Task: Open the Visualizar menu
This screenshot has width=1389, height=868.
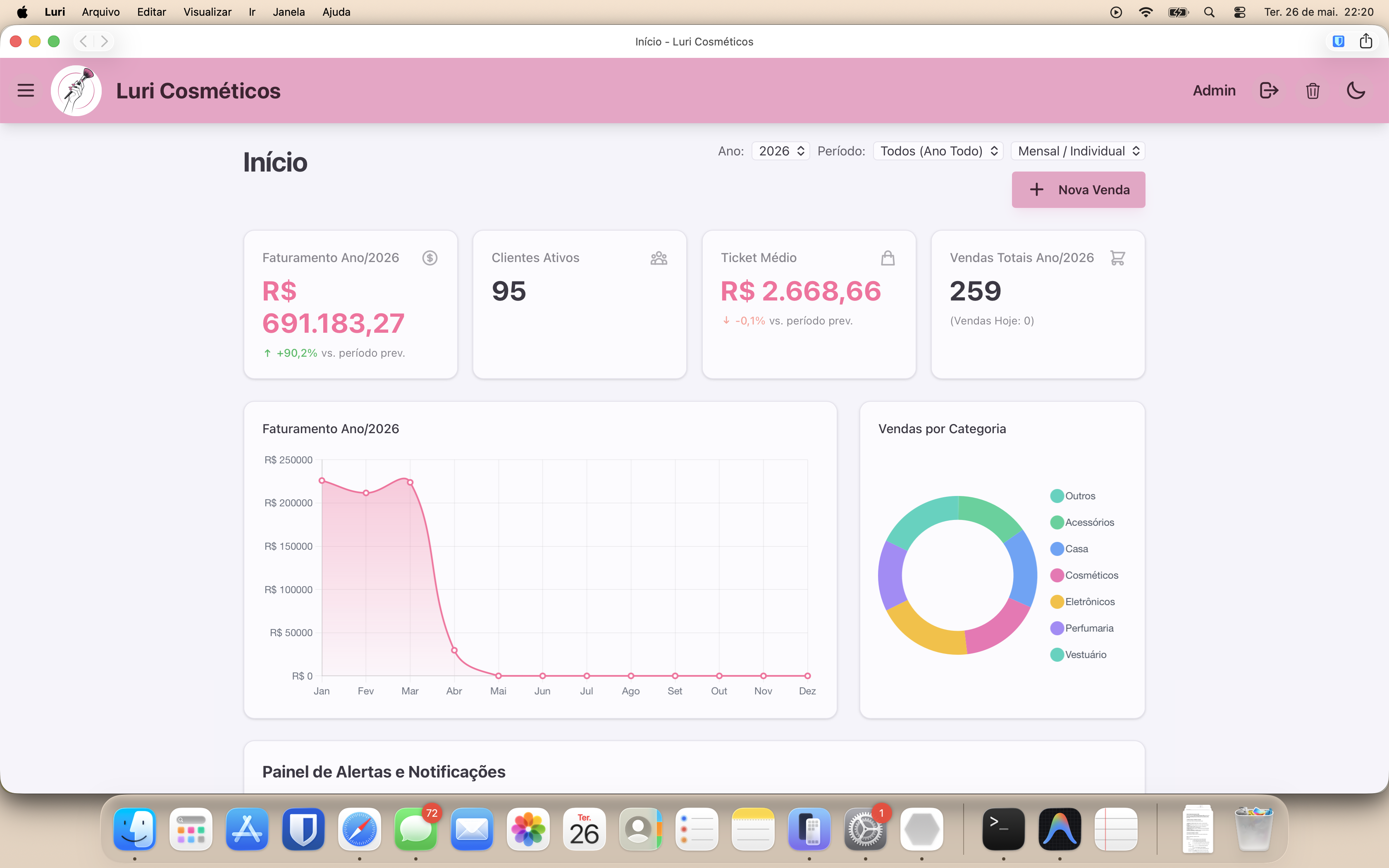Action: coord(207,12)
